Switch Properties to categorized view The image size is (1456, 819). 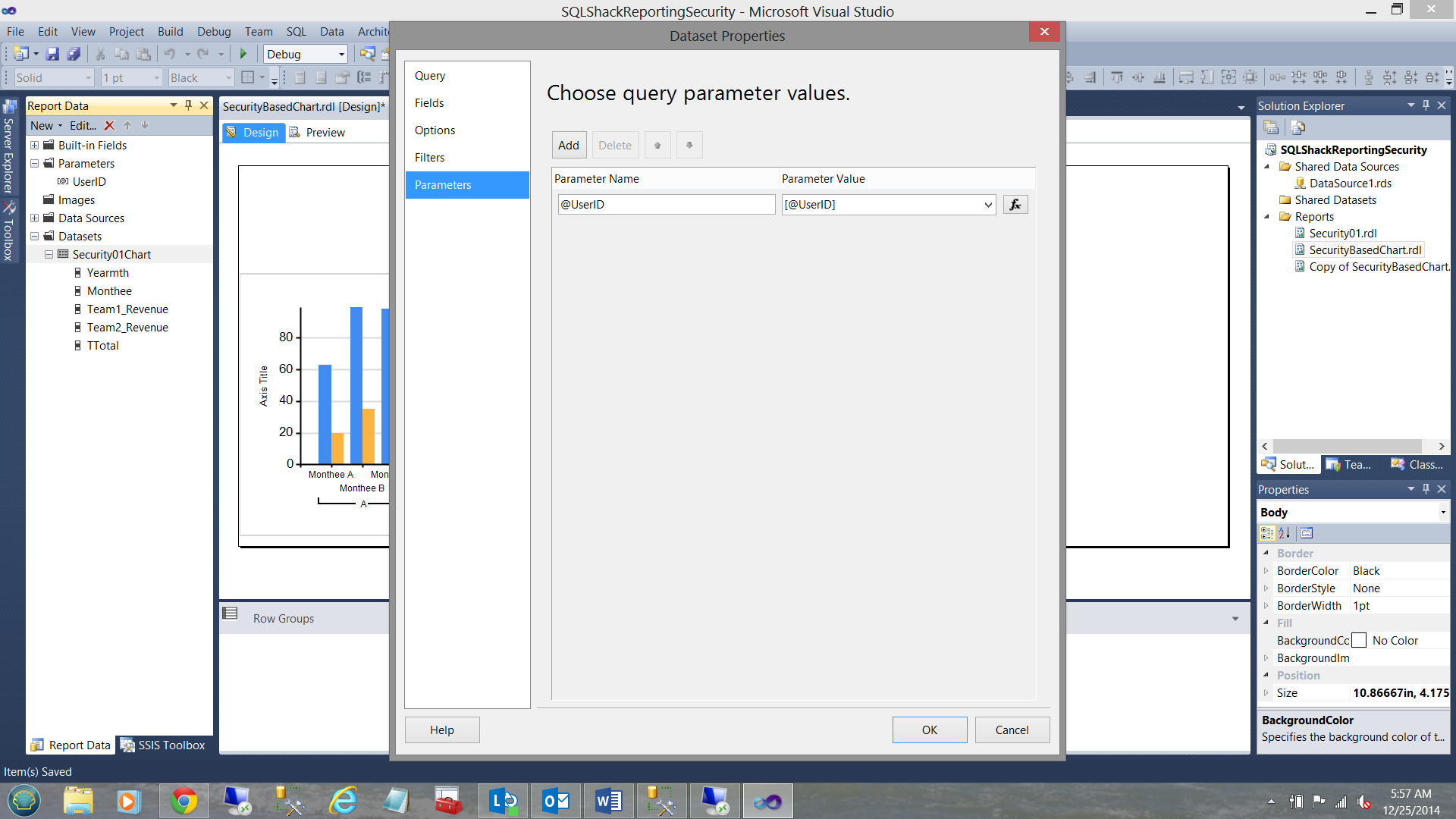[1267, 533]
